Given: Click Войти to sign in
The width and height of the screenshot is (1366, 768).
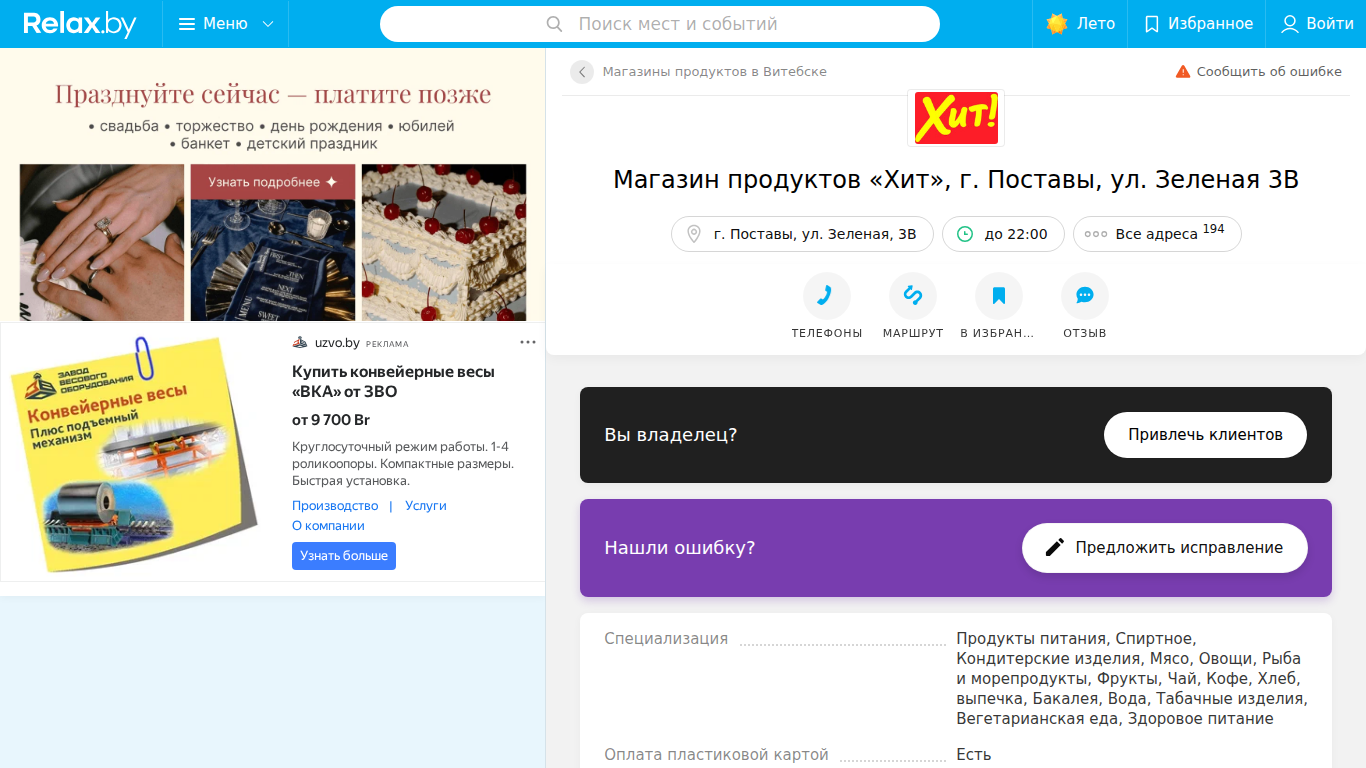Looking at the screenshot, I should 1316,24.
